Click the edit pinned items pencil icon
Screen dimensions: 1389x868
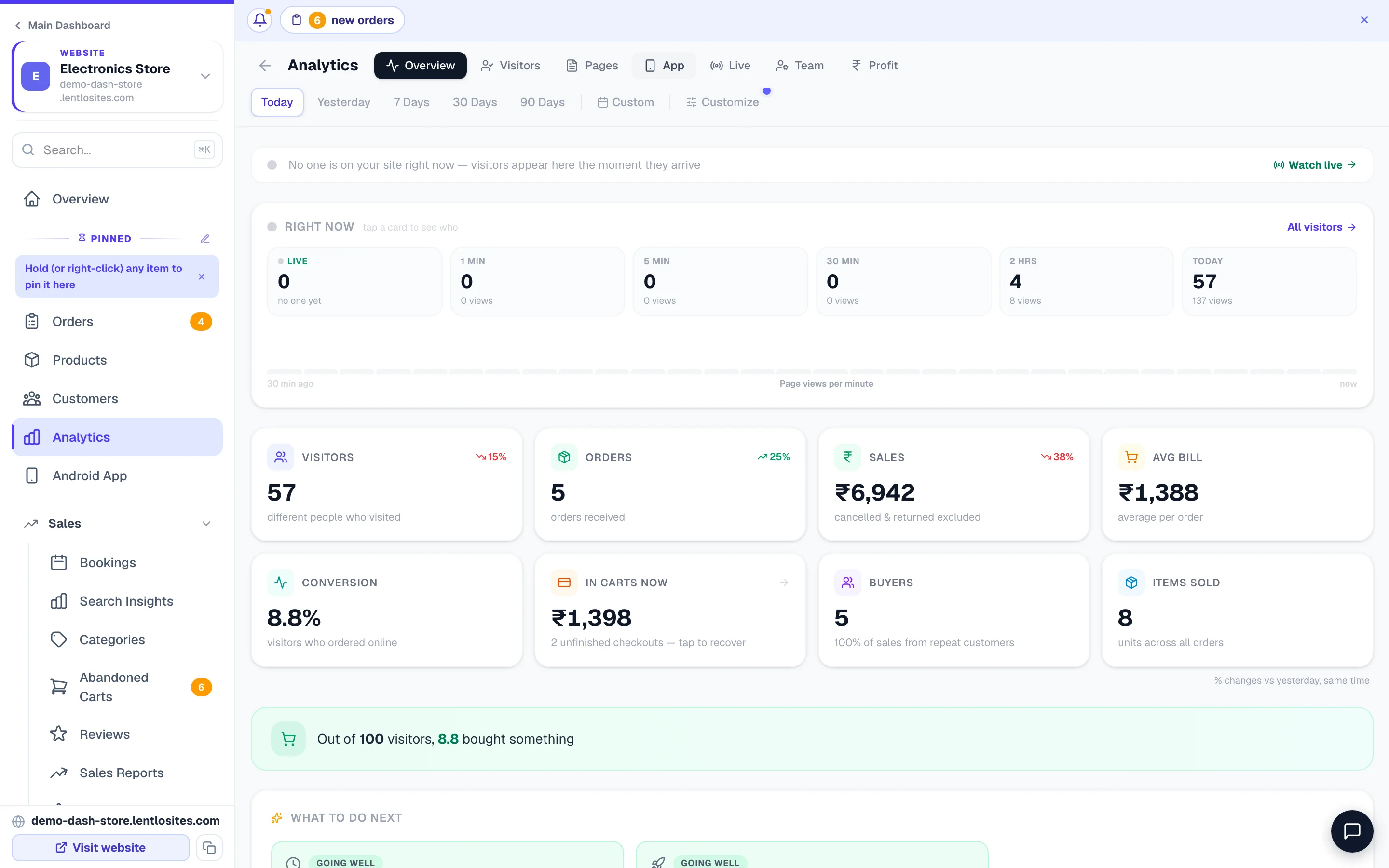(x=205, y=238)
